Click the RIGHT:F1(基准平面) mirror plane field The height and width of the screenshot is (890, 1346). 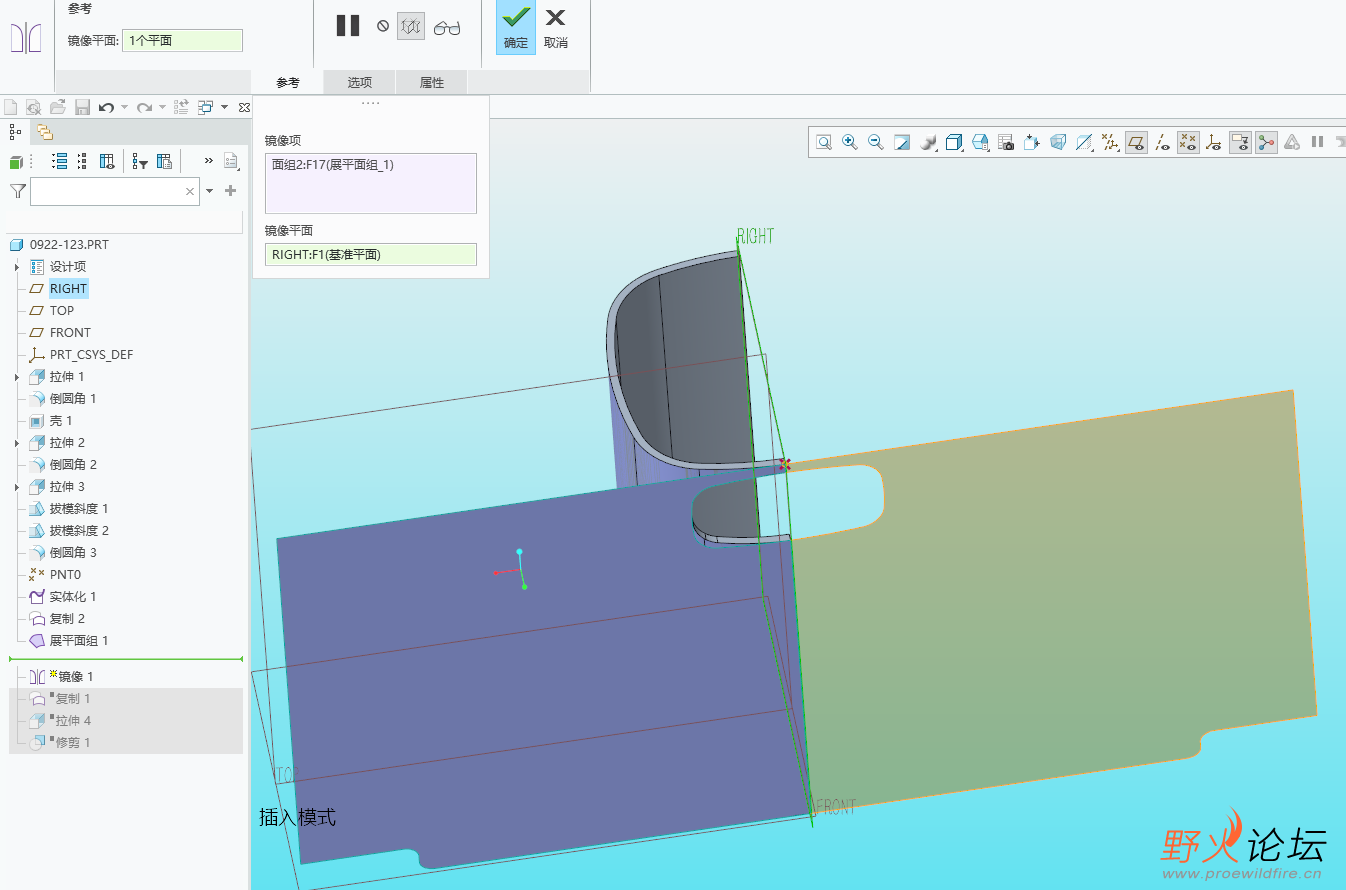371,255
